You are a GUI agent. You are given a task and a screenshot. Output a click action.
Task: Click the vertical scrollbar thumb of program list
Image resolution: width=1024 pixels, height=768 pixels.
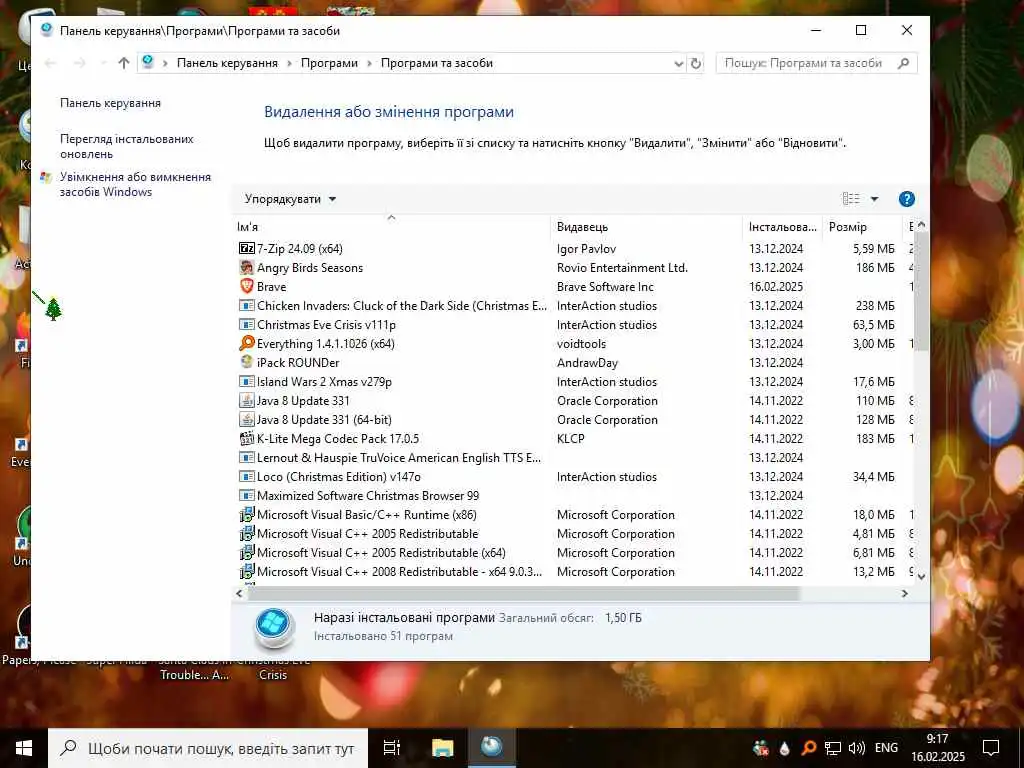tap(921, 292)
